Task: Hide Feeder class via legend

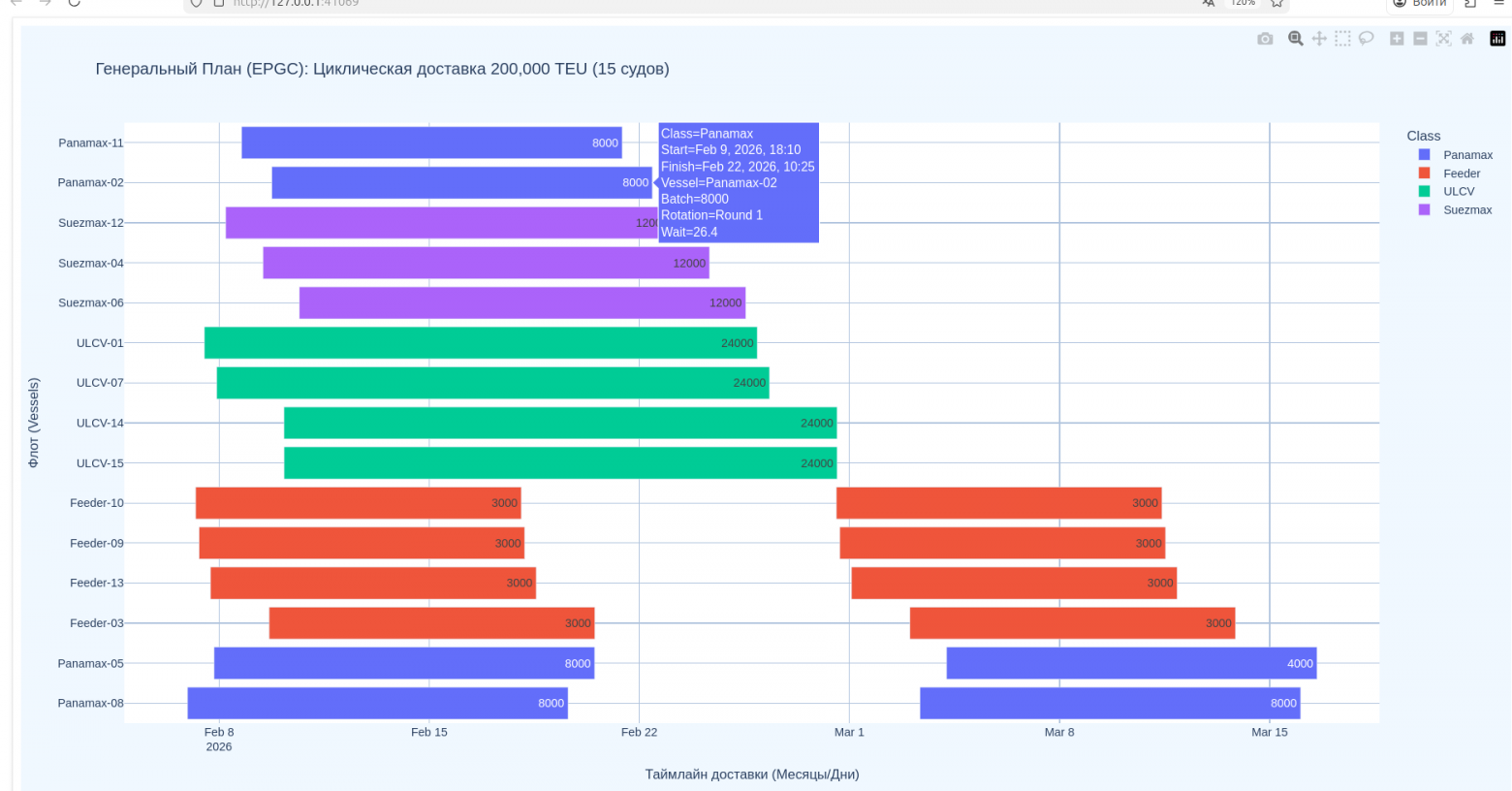Action: pyautogui.click(x=1461, y=174)
